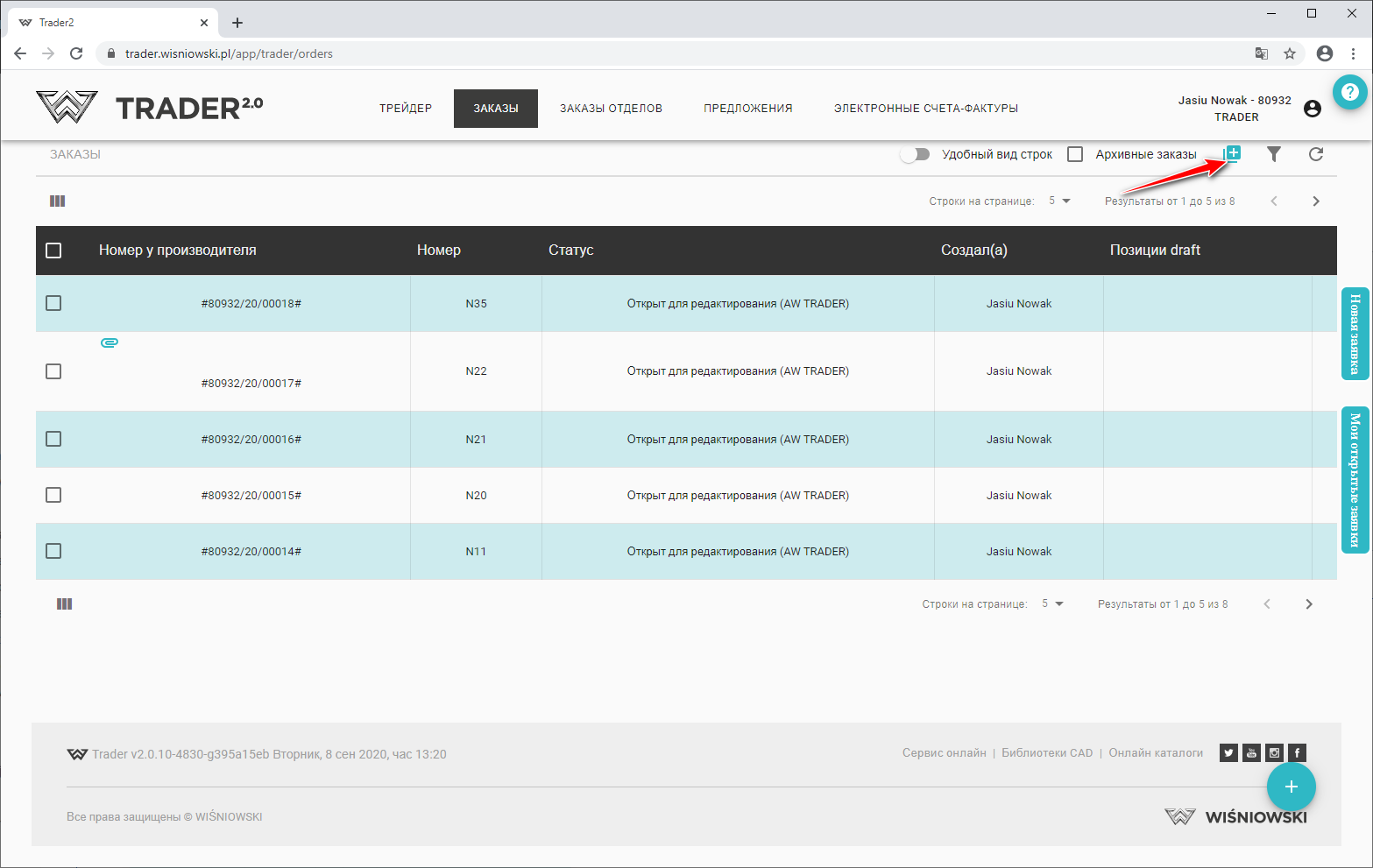Click the add new order plus icon
The width and height of the screenshot is (1373, 868).
pos(1233,153)
